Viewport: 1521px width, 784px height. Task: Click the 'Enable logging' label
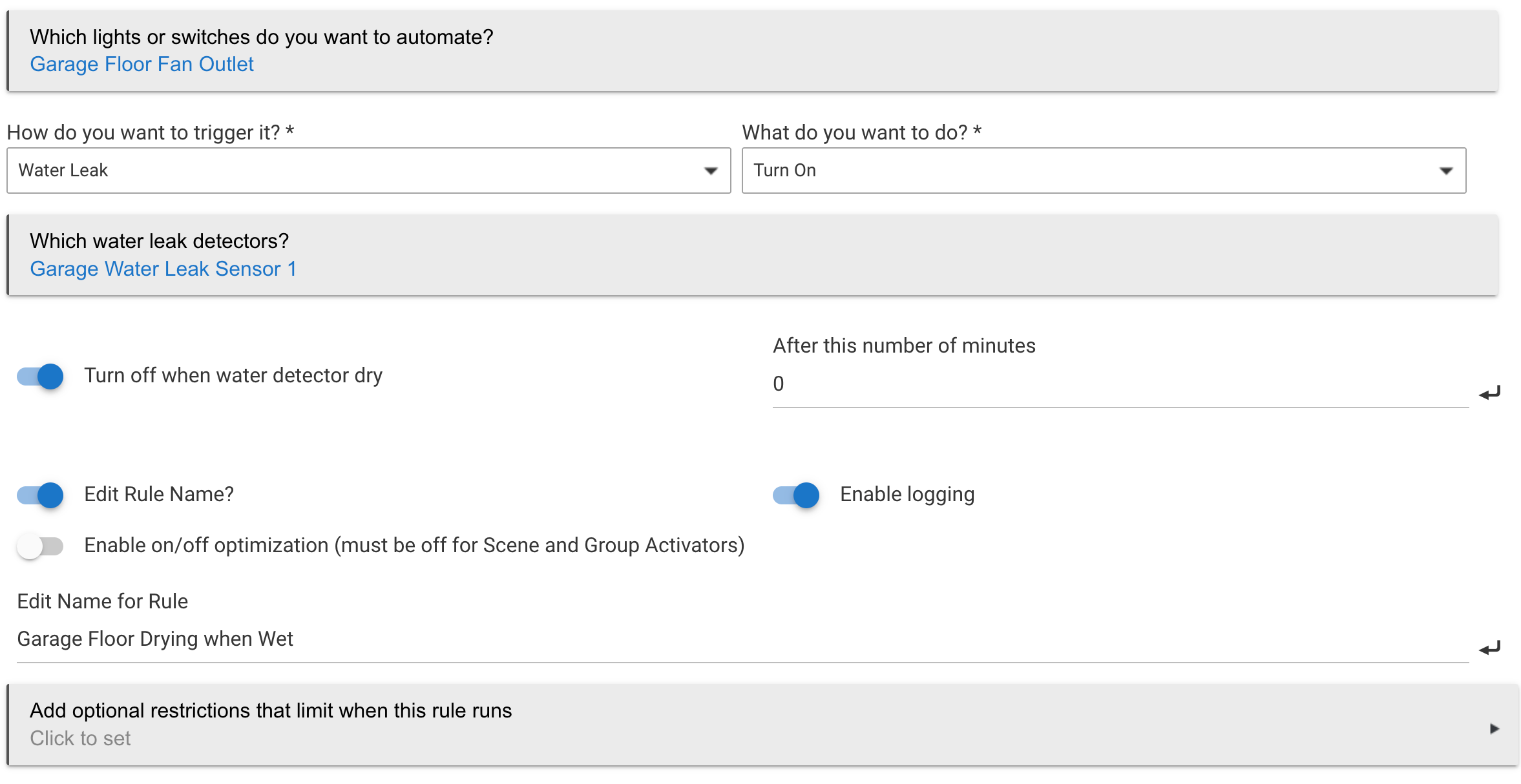point(907,495)
